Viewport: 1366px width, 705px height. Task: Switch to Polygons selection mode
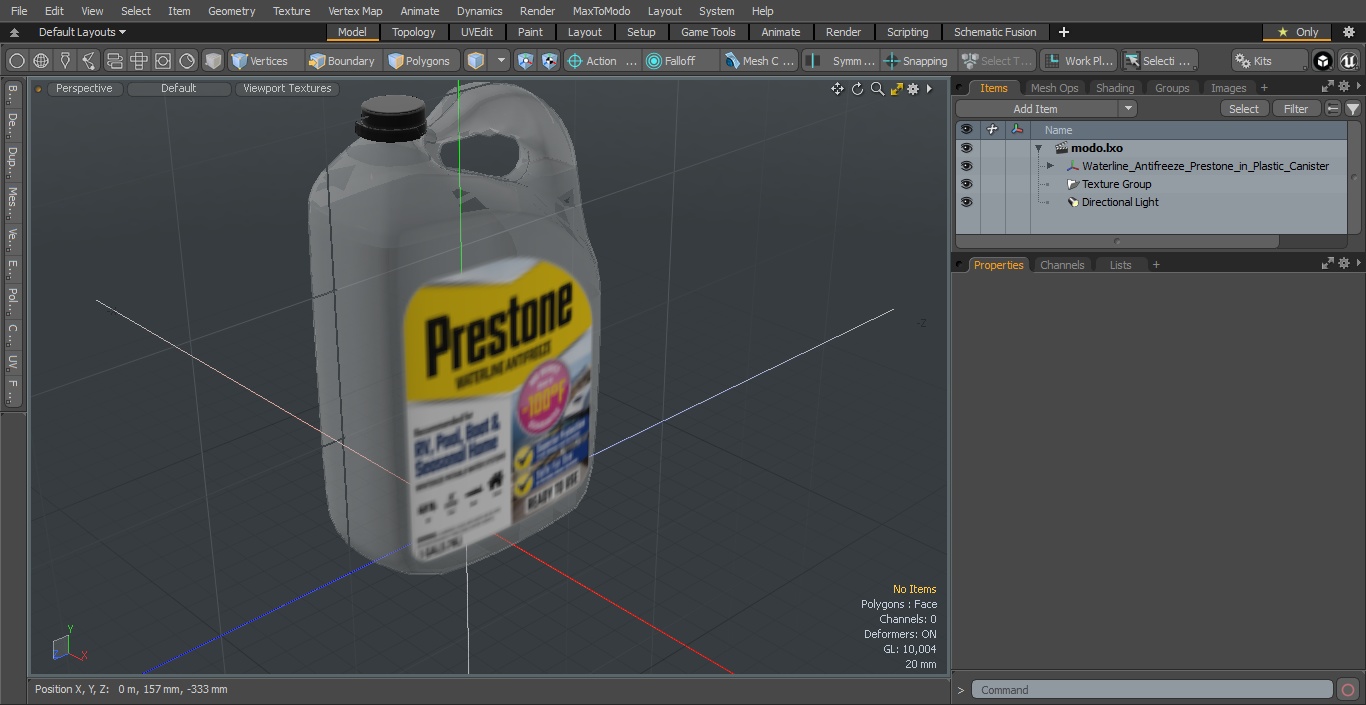[421, 61]
